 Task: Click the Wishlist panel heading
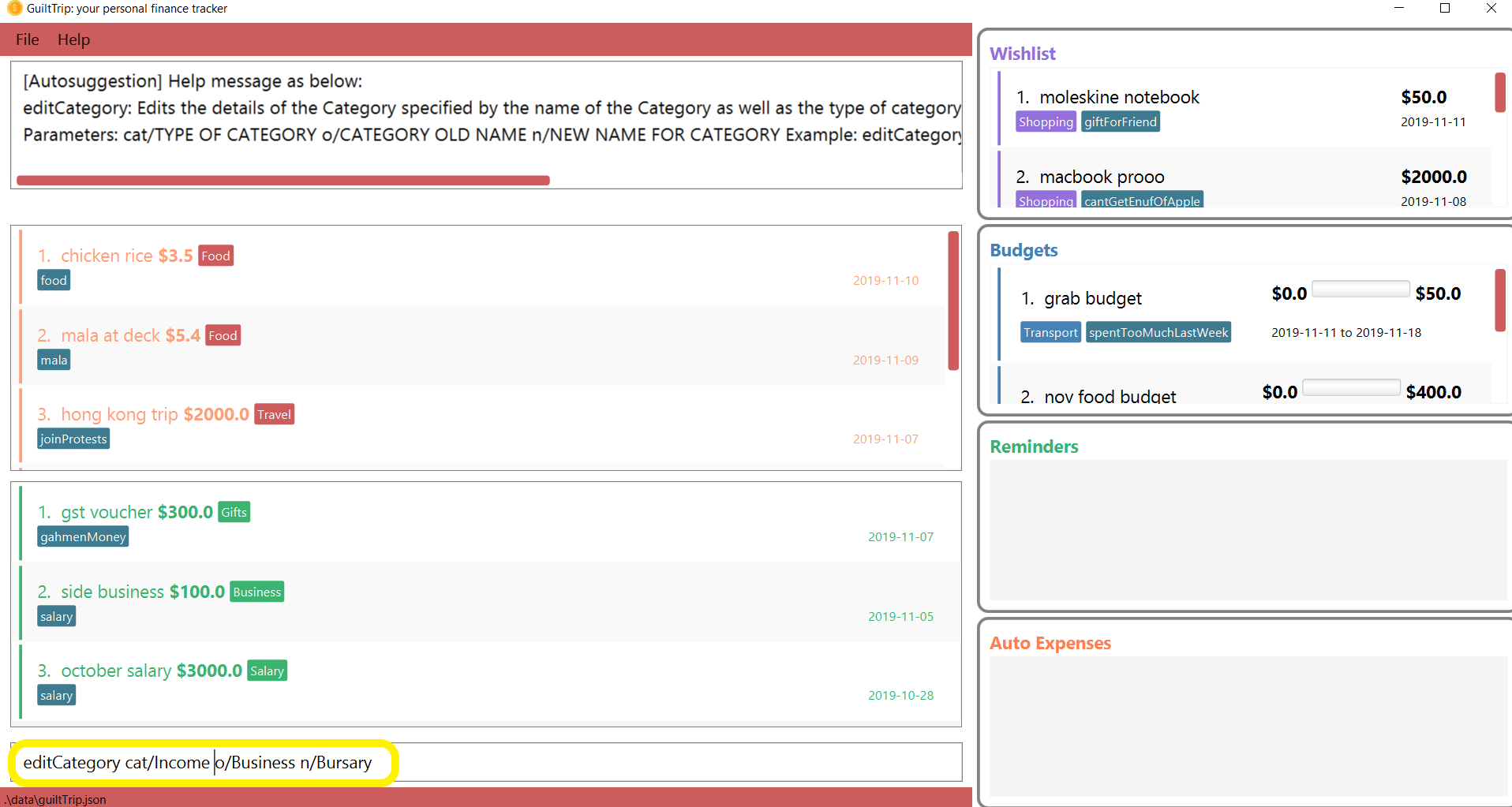point(1023,54)
